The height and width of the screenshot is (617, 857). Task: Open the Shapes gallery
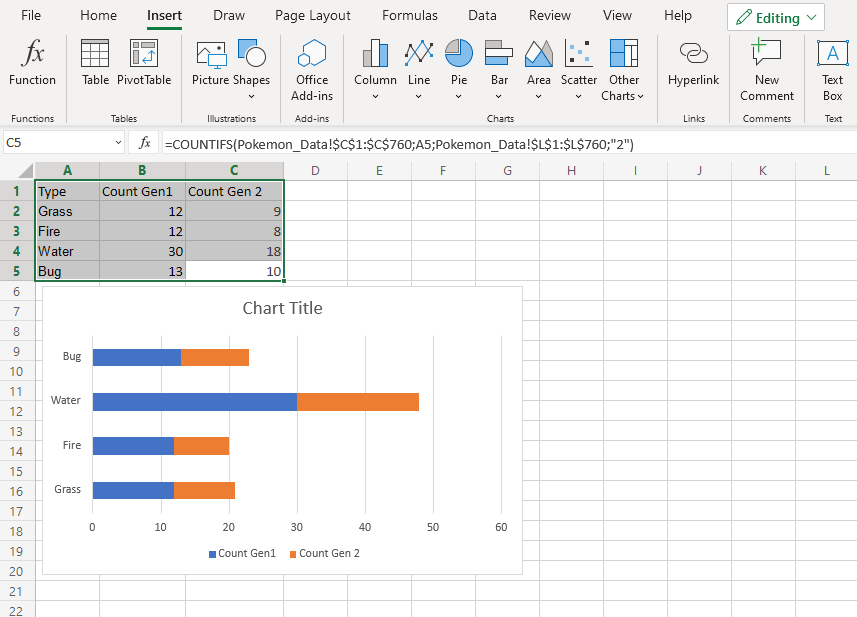pyautogui.click(x=251, y=68)
